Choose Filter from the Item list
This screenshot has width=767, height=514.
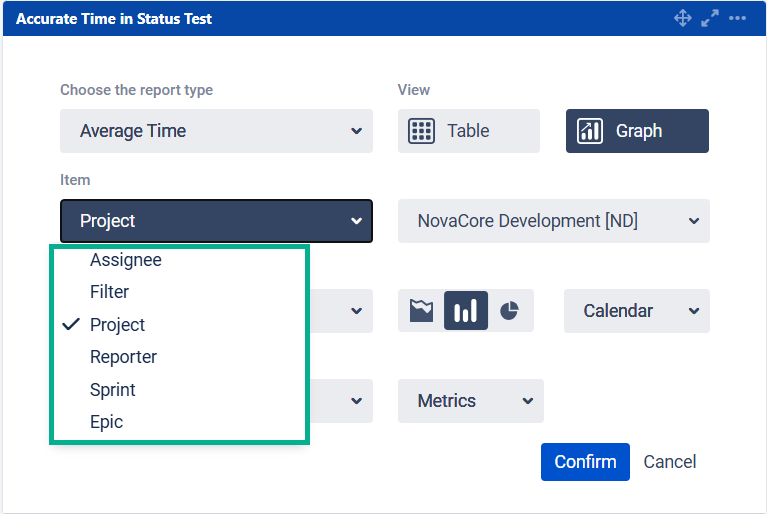[110, 292]
